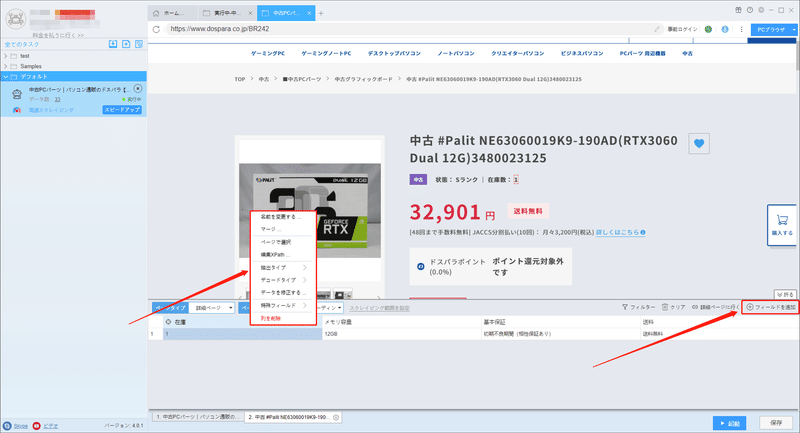Open the PCブラウザ dropdown arrow
Screen dimensions: 800x433
[x=794, y=30]
